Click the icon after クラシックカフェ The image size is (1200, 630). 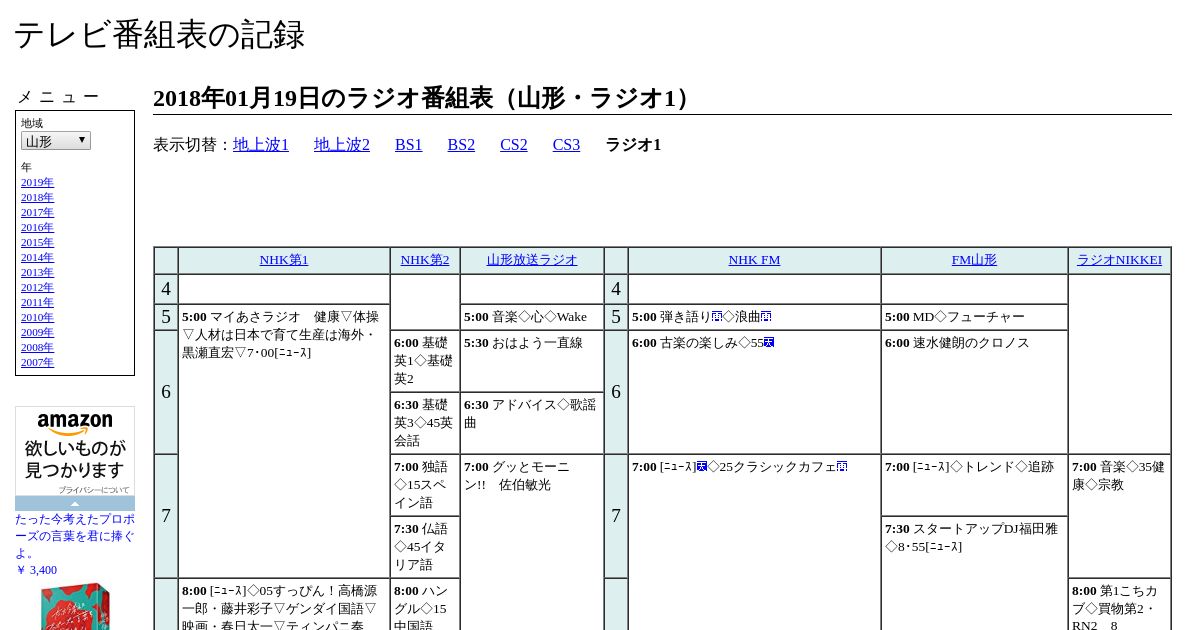coord(842,466)
